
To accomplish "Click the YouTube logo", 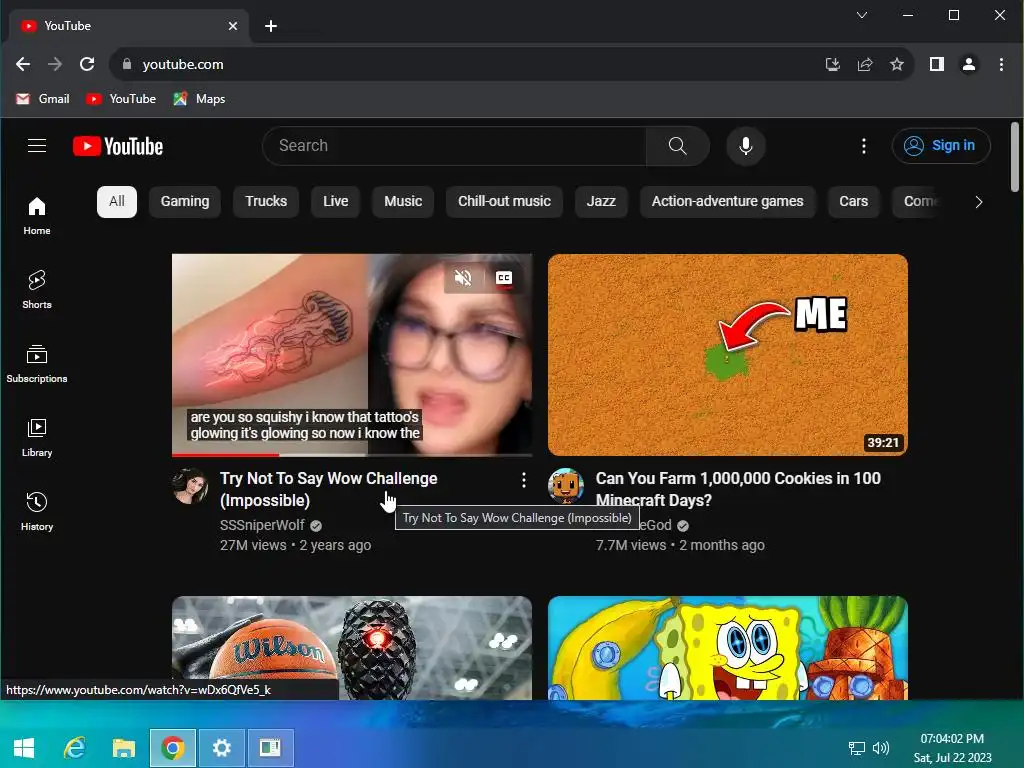I will coord(118,146).
